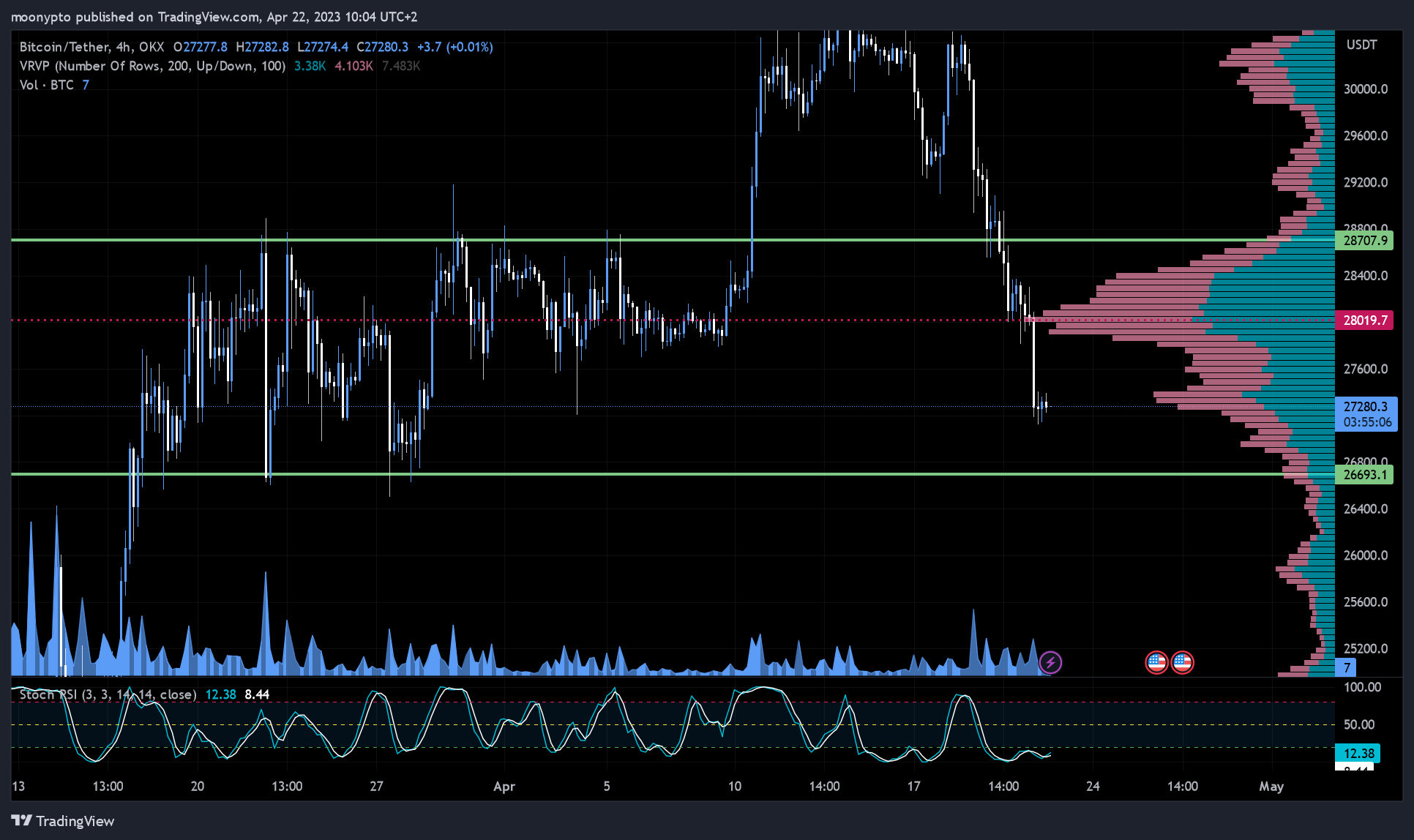This screenshot has height=840, width=1414.
Task: Click the VRVP indicator legend label
Action: (152, 66)
